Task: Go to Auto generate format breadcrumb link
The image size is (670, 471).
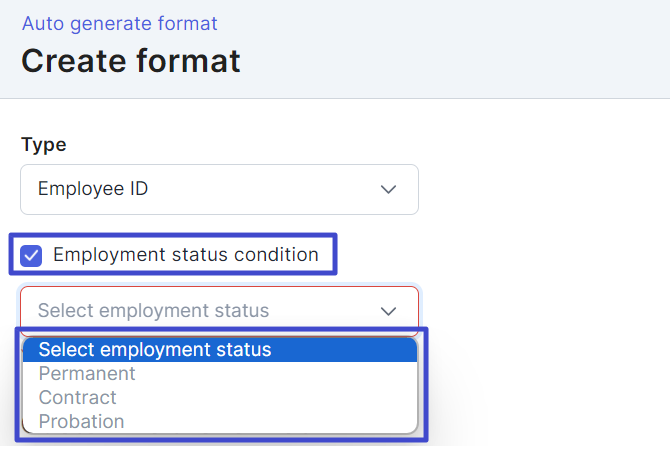Action: (119, 23)
